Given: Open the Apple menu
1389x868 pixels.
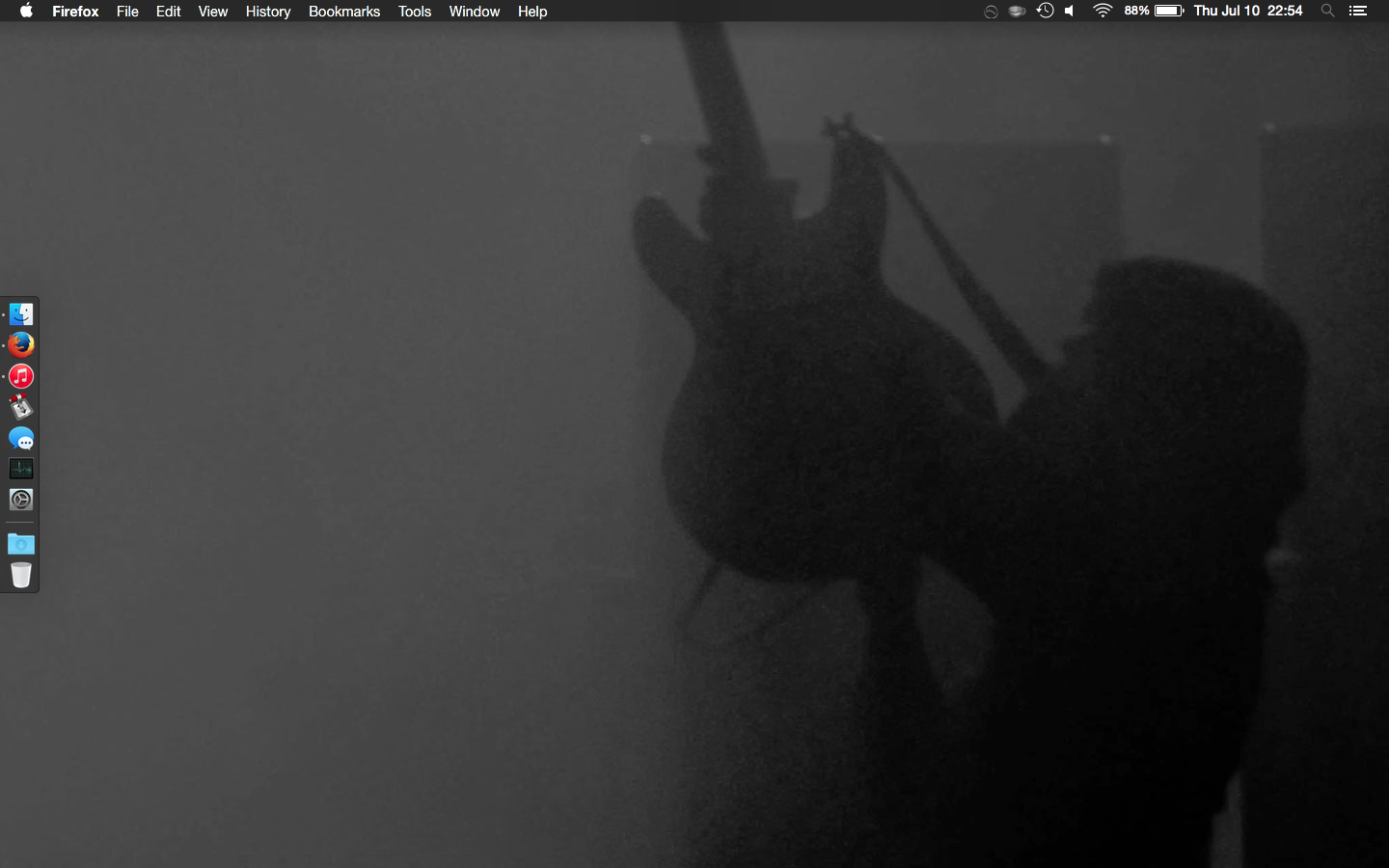Looking at the screenshot, I should tap(26, 11).
